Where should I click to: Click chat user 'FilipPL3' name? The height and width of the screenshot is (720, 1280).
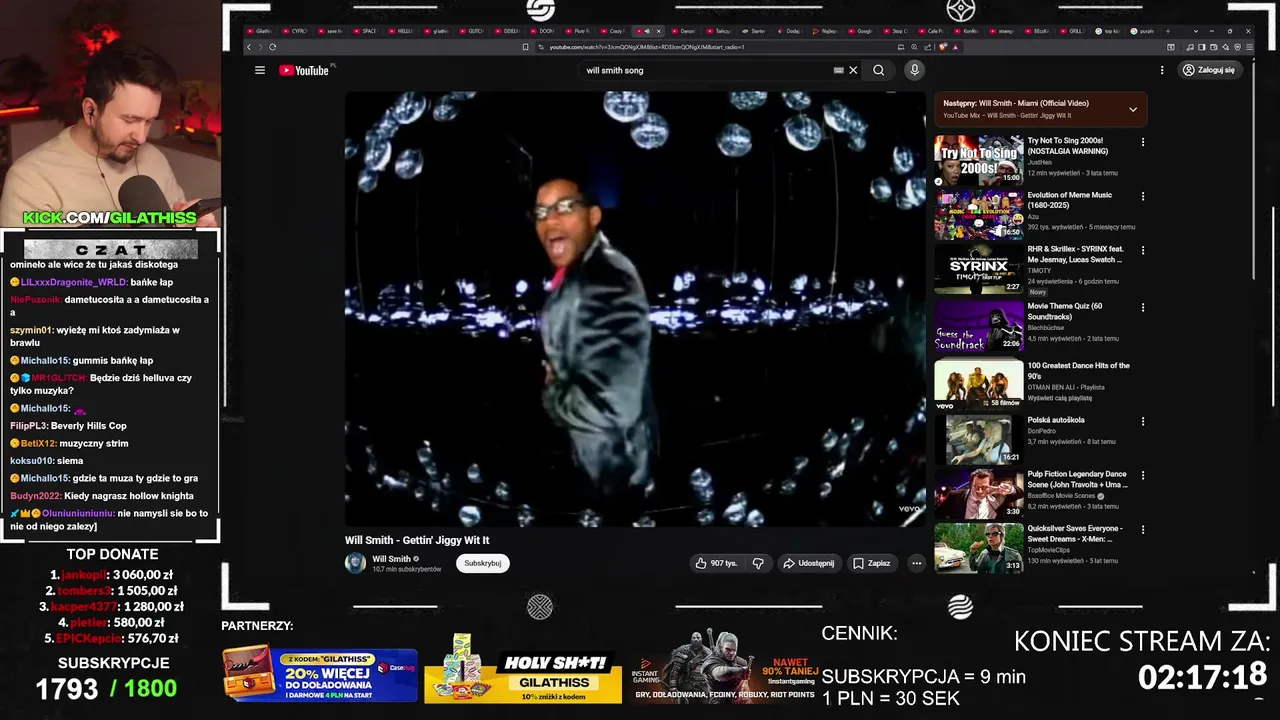click(x=29, y=426)
